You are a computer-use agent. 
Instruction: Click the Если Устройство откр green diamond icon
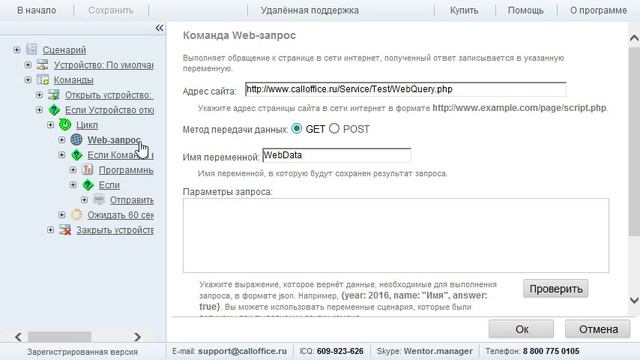coord(54,110)
